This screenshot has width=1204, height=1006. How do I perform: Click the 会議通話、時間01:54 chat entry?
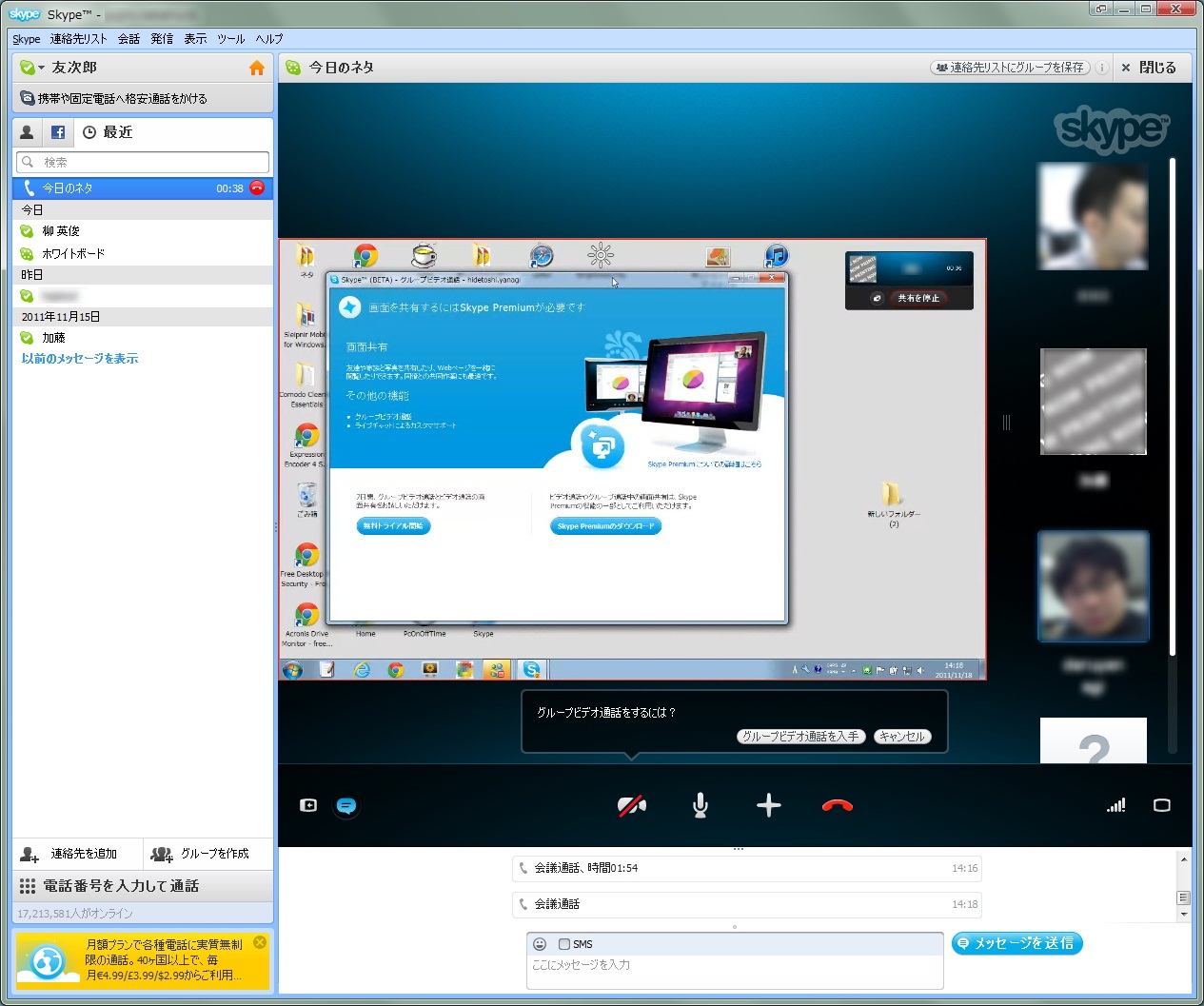tap(746, 868)
